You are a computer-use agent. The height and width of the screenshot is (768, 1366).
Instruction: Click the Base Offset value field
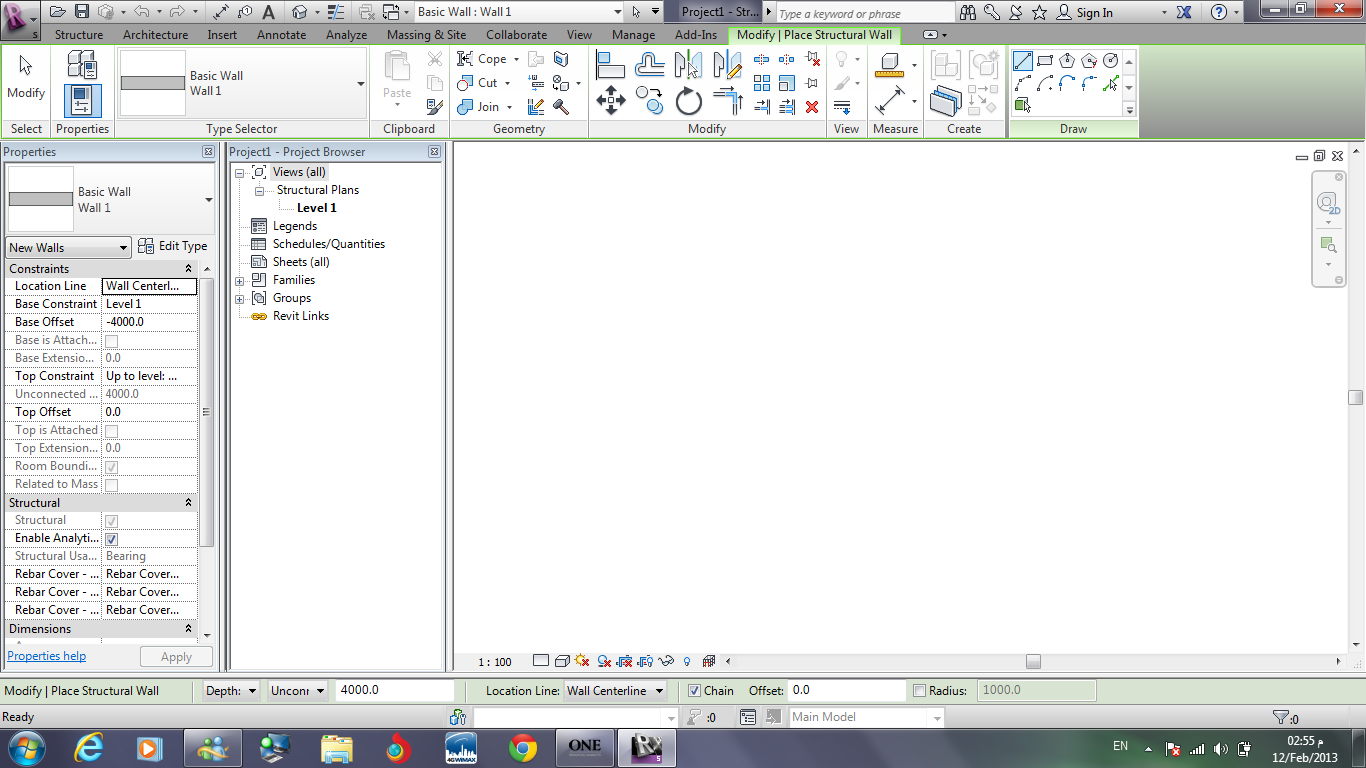pos(150,322)
